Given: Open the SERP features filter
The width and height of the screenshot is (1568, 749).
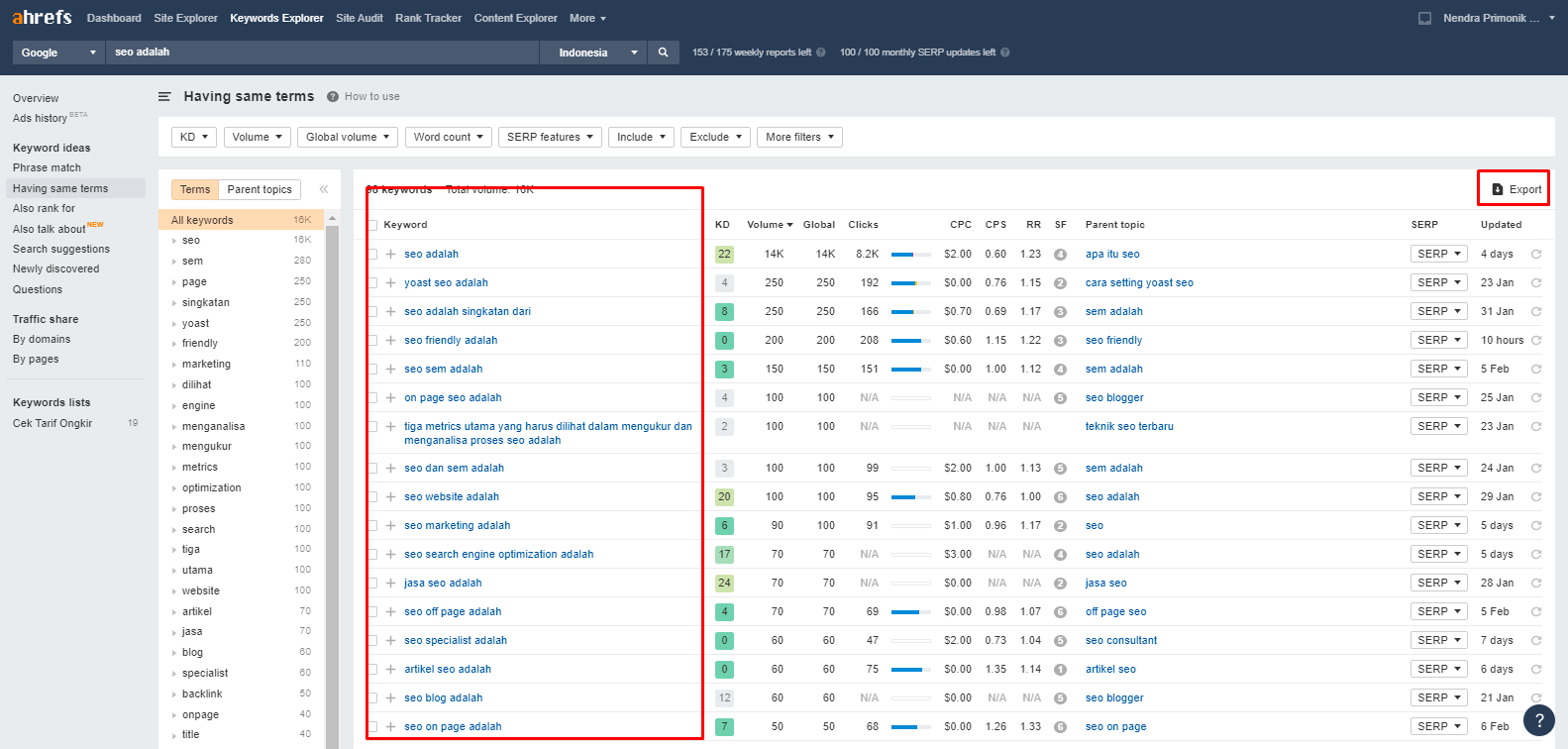Looking at the screenshot, I should (550, 138).
